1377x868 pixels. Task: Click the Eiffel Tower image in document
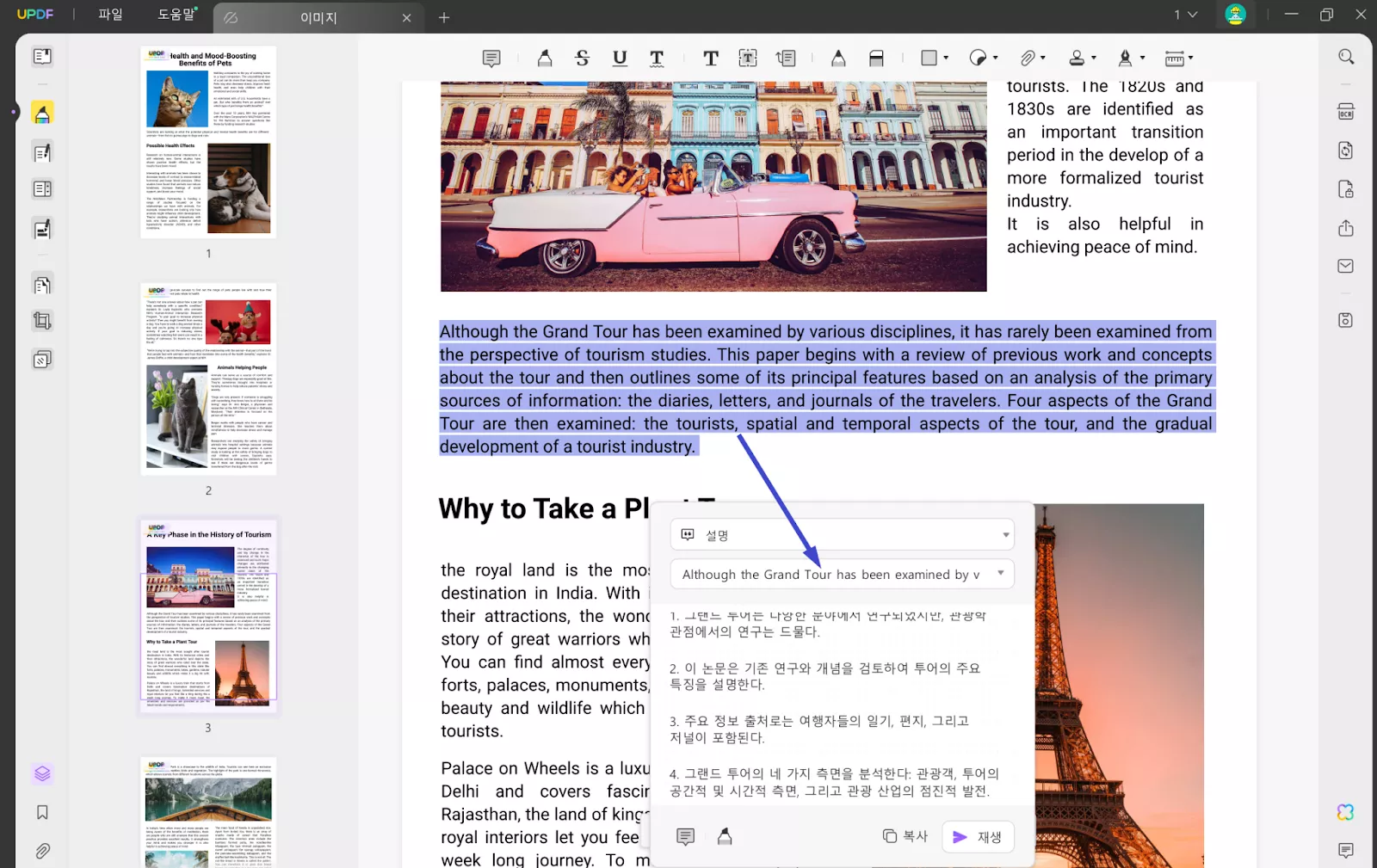[1119, 686]
